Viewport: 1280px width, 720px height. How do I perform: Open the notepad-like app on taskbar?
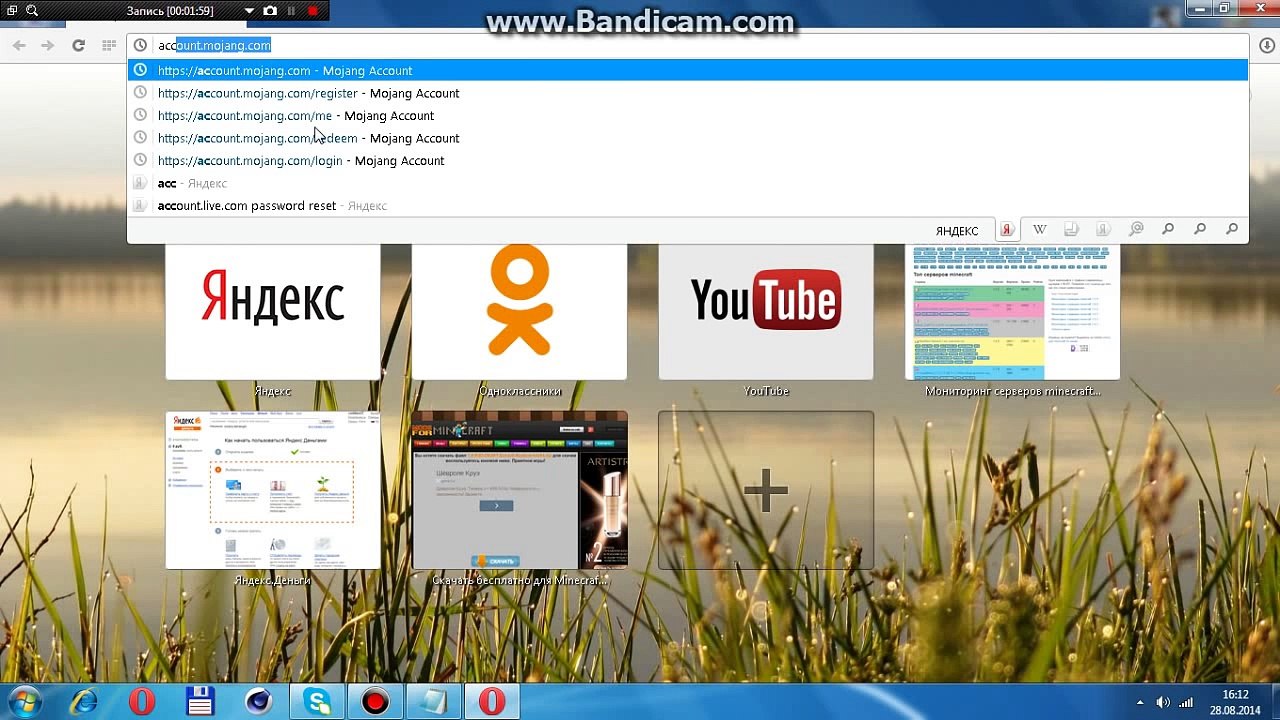[433, 702]
